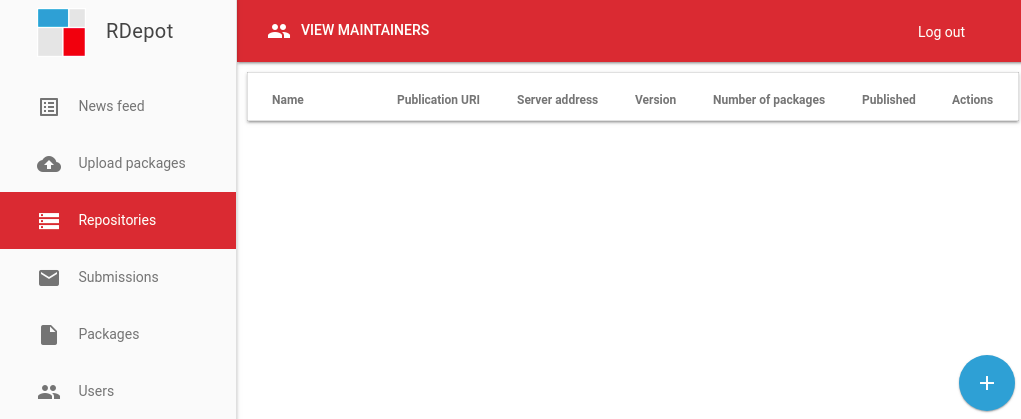Image resolution: width=1021 pixels, height=419 pixels.
Task: Click the News feed list icon
Action: (x=49, y=107)
